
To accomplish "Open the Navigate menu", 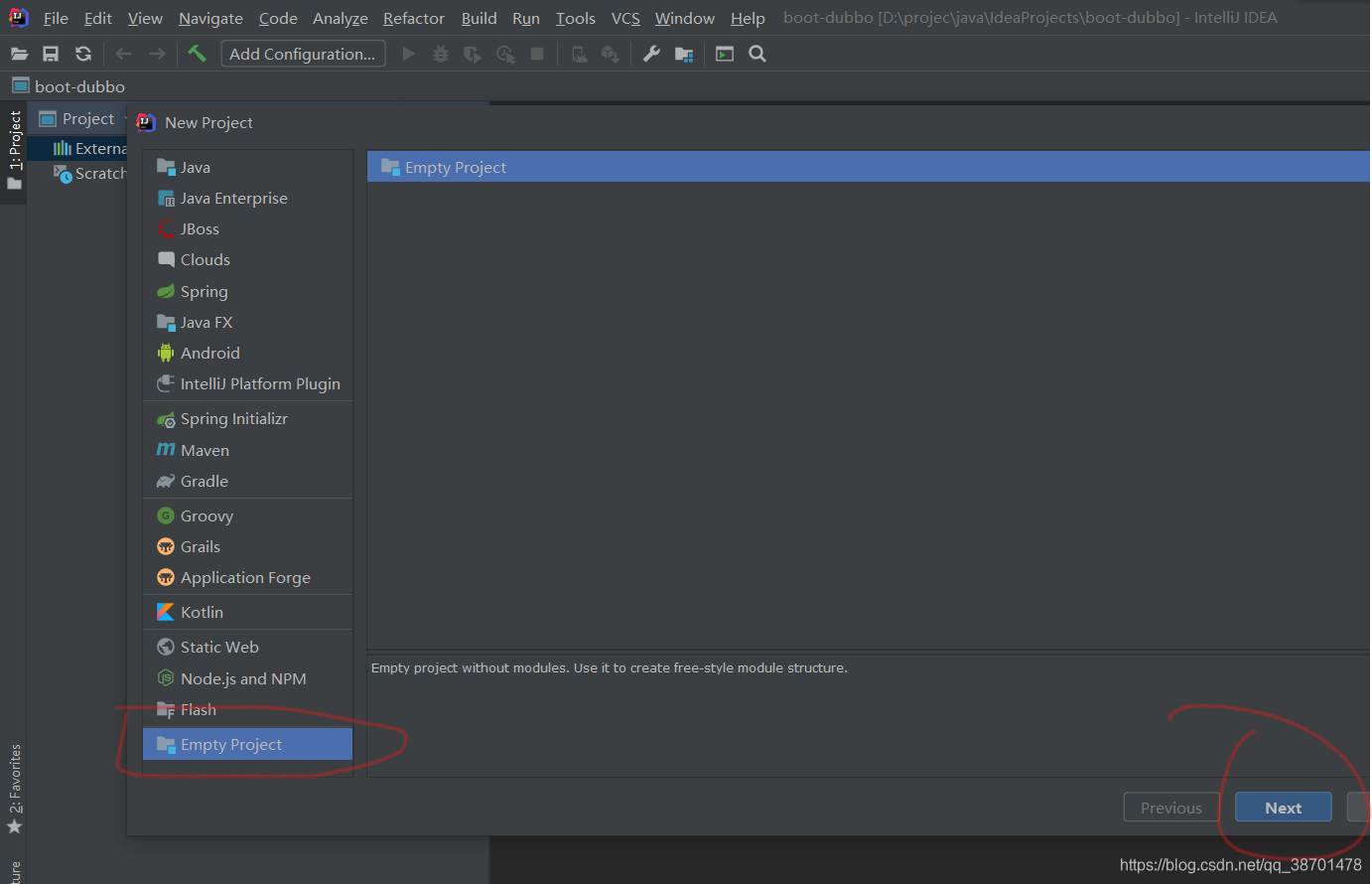I will 210,18.
